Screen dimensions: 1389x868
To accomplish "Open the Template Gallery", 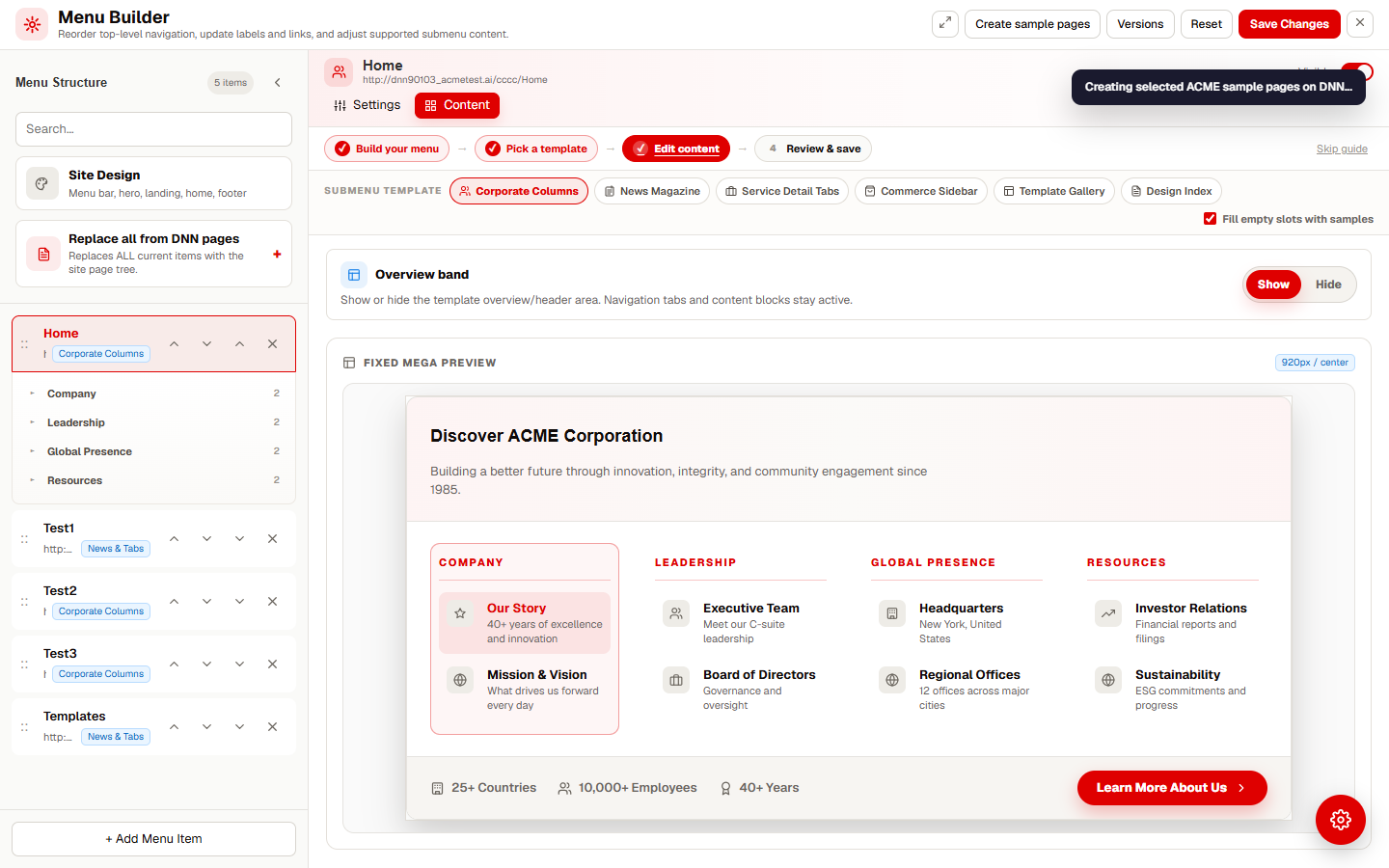I will 1054,191.
